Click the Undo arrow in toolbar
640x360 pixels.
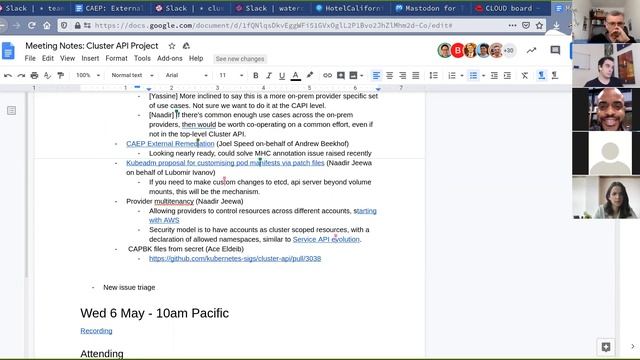[7, 76]
